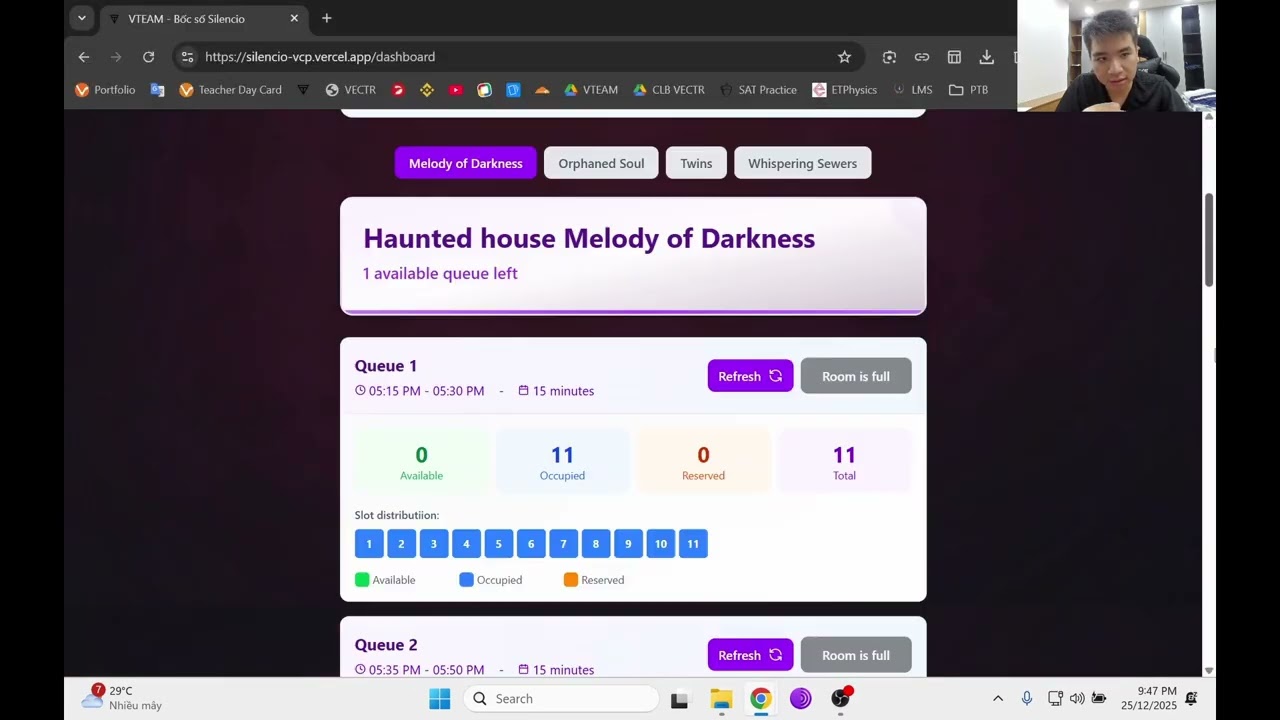Screen dimensions: 1280x720
Task: Select slot 5 in the slot distribution
Action: pos(498,543)
